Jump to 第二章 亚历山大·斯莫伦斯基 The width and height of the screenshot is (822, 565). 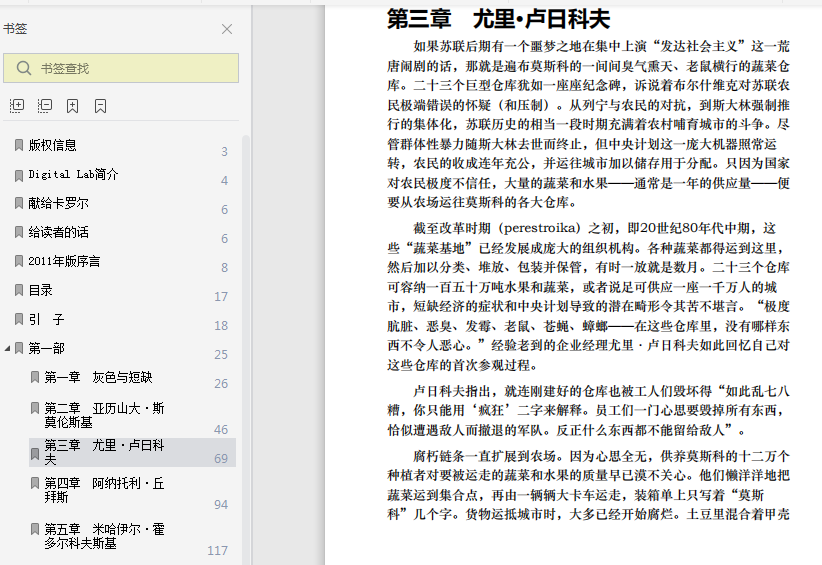click(x=104, y=415)
